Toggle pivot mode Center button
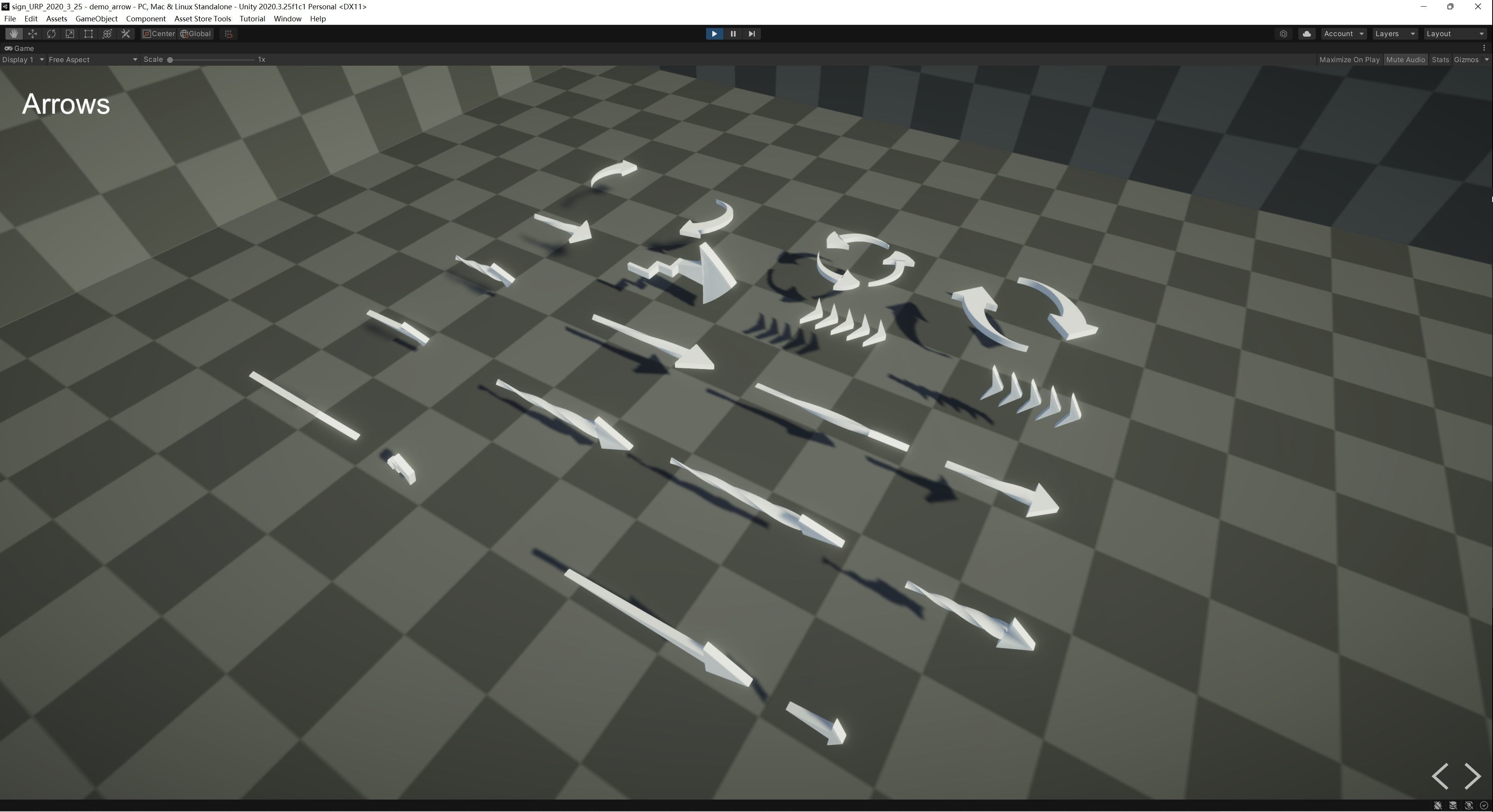 [159, 34]
